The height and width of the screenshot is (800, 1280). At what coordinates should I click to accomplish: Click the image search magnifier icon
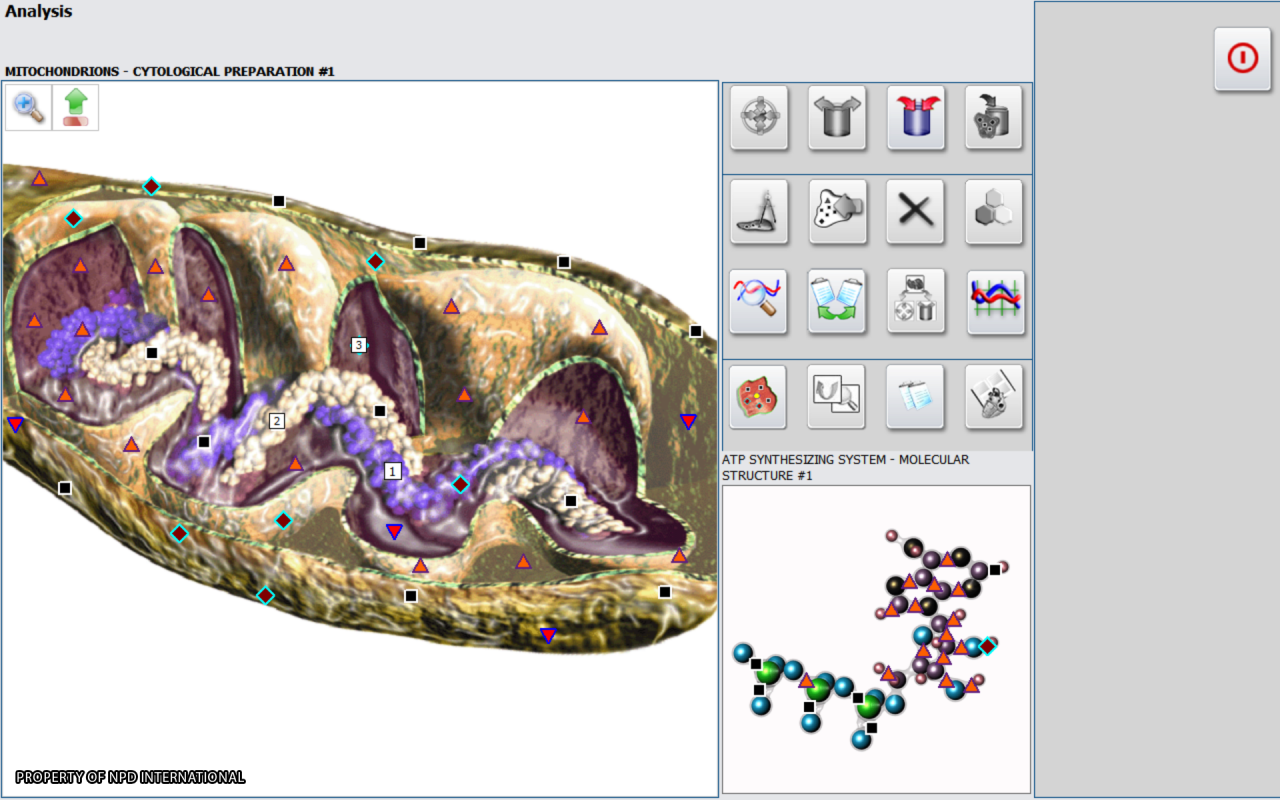(x=837, y=397)
